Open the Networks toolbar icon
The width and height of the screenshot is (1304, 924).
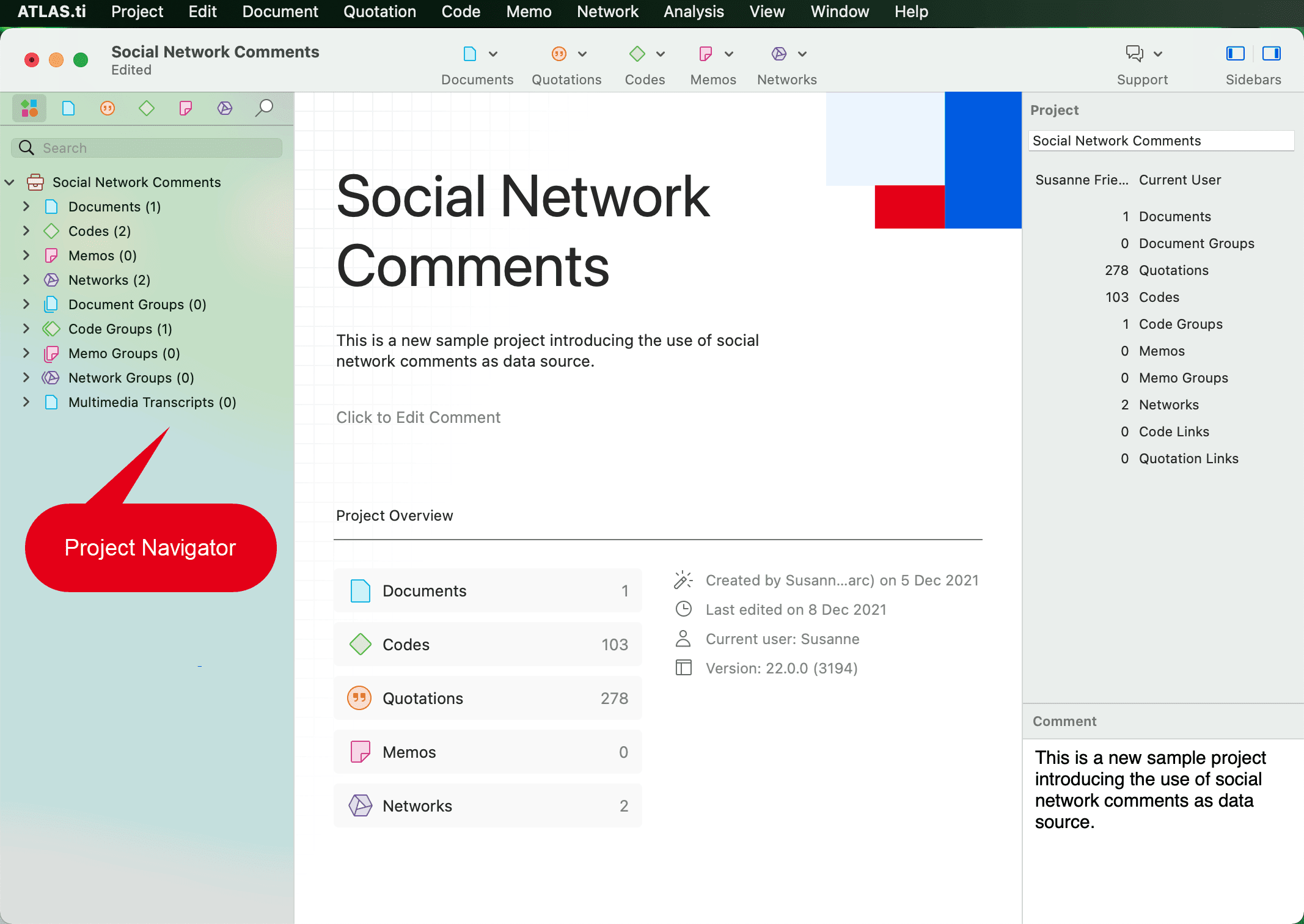click(778, 54)
